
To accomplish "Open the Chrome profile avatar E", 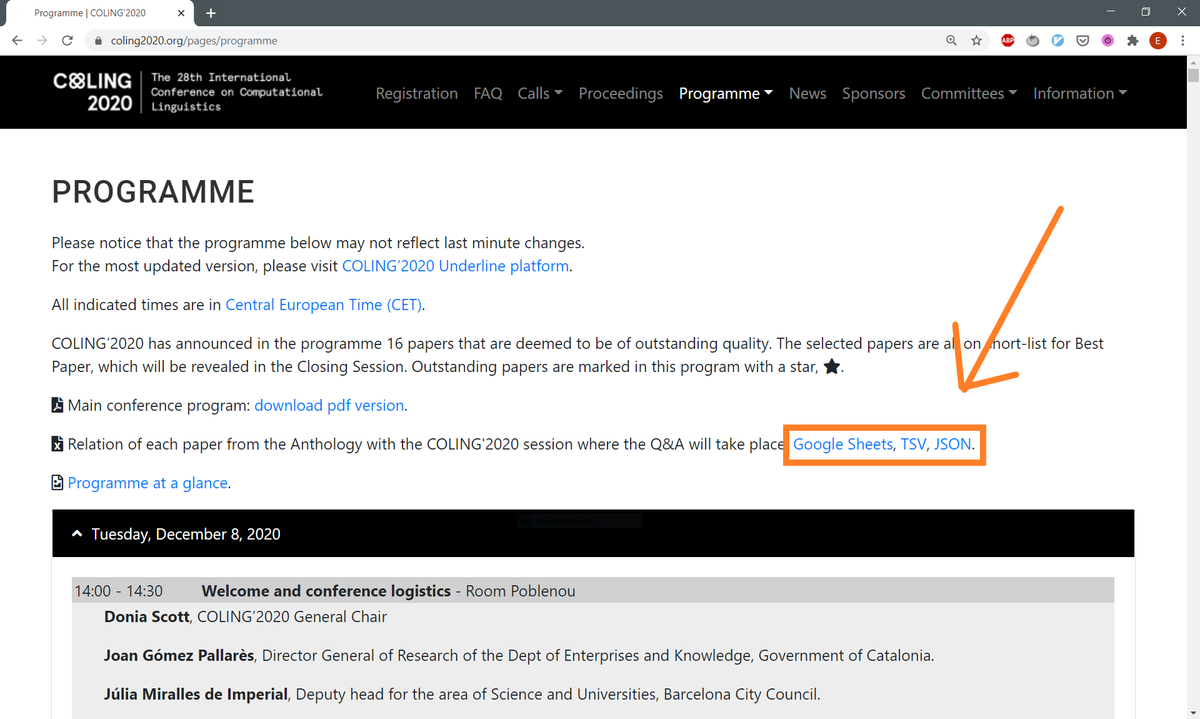I will [x=1158, y=41].
